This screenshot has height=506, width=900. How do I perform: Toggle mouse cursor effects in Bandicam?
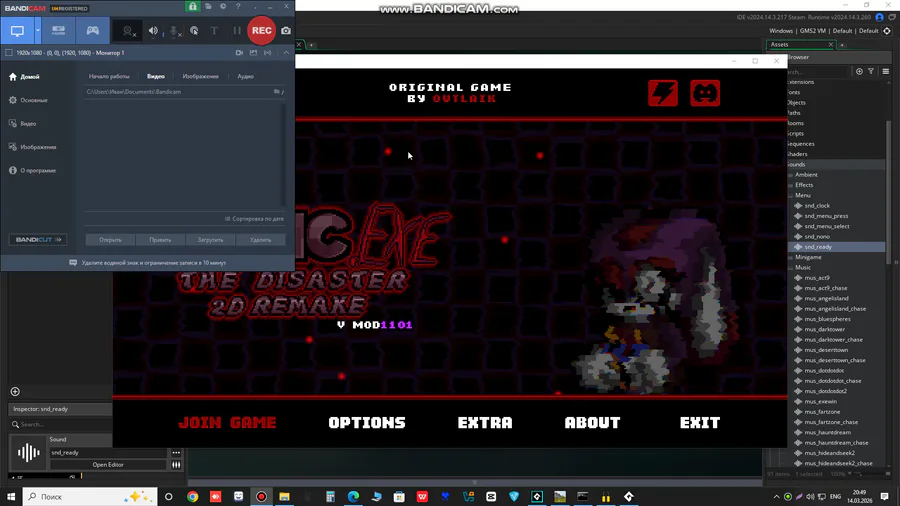tap(194, 31)
